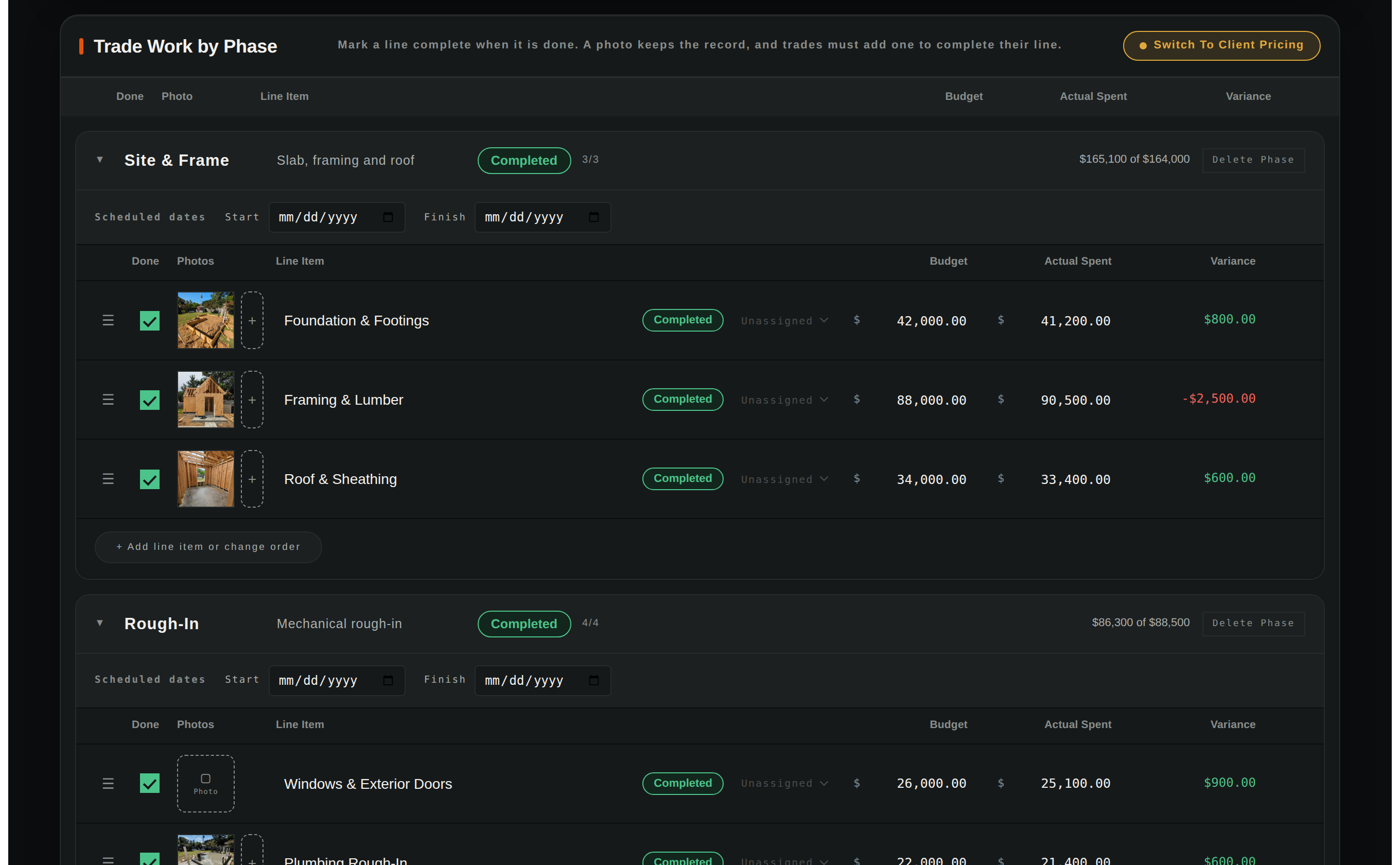The width and height of the screenshot is (1400, 865).
Task: Click Completed status pill for Roof & Sheathing
Action: [683, 478]
